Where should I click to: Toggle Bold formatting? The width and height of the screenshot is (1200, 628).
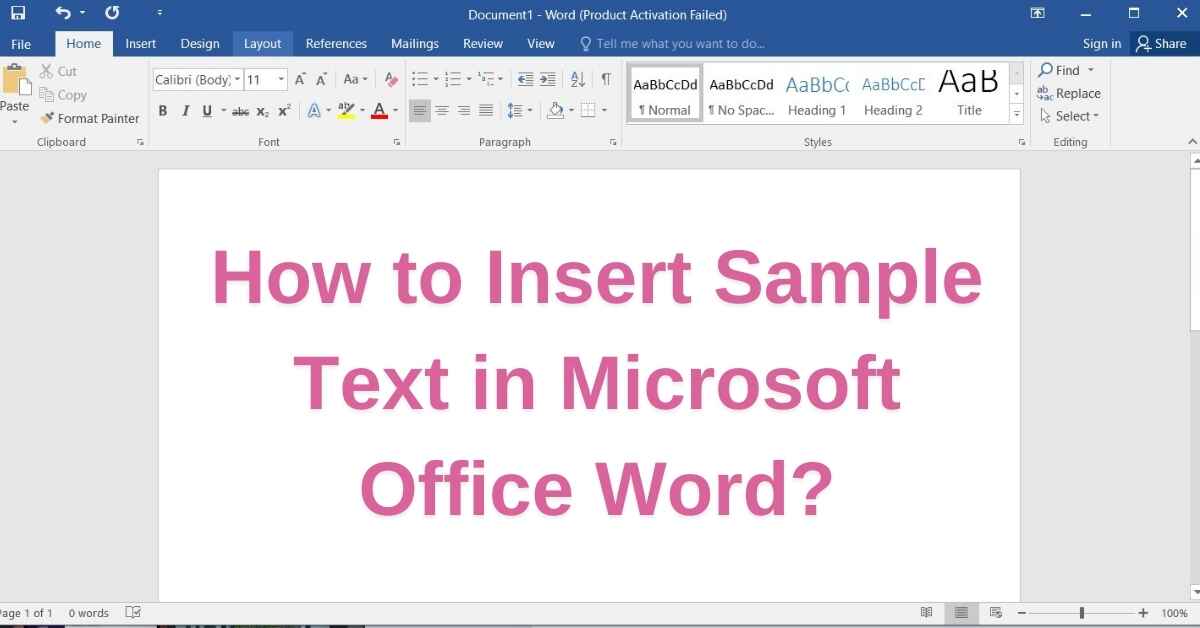pyautogui.click(x=163, y=111)
